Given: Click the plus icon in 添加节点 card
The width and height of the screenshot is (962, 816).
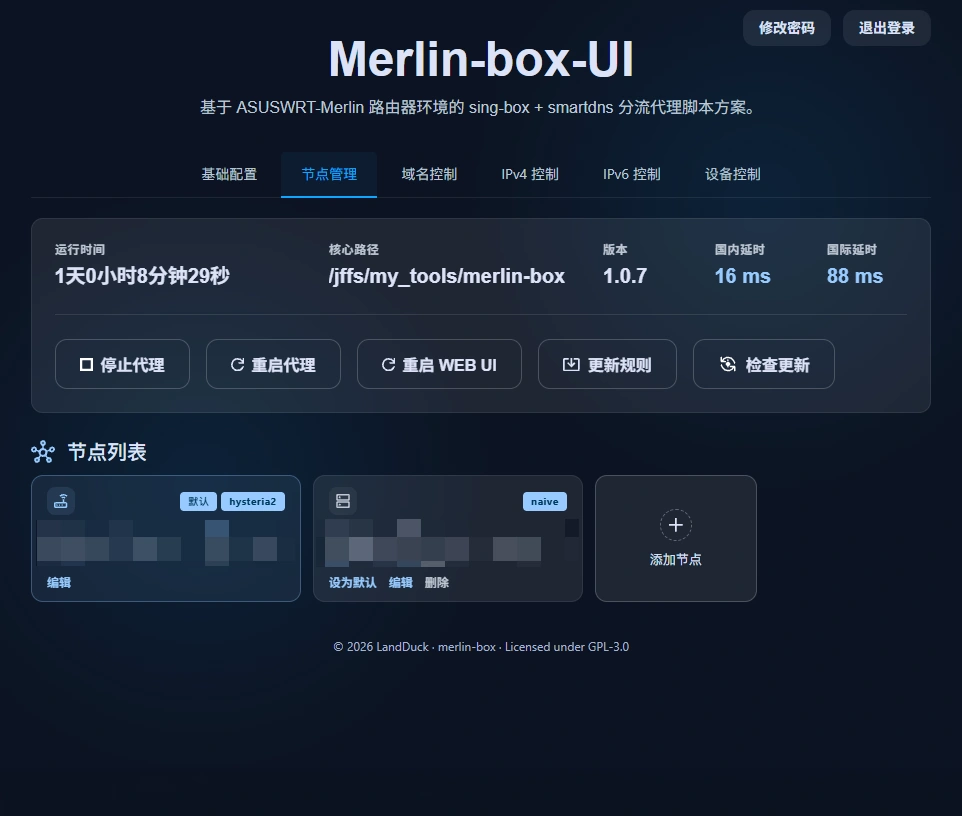Looking at the screenshot, I should (675, 525).
